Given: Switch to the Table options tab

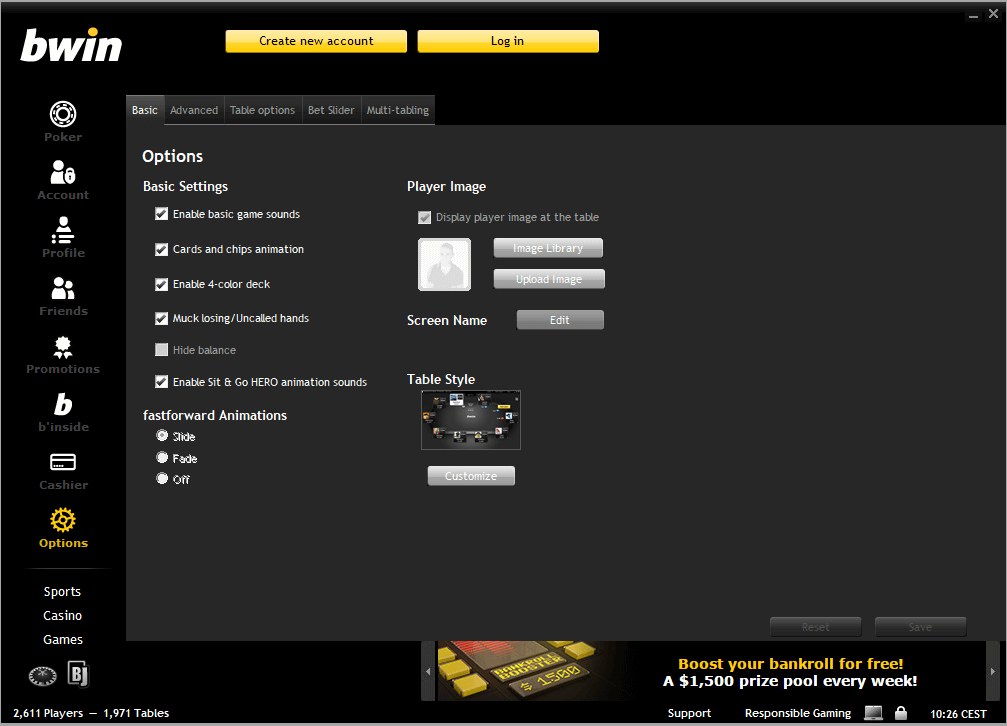Looking at the screenshot, I should click(x=262, y=110).
